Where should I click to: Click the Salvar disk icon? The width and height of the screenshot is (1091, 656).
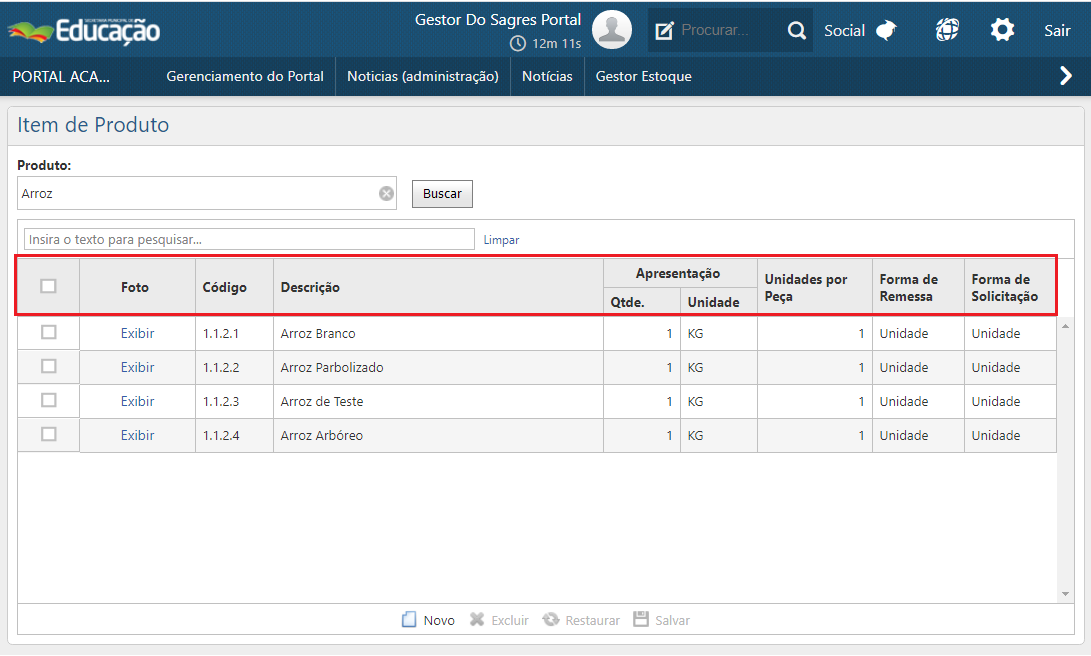pyautogui.click(x=641, y=620)
